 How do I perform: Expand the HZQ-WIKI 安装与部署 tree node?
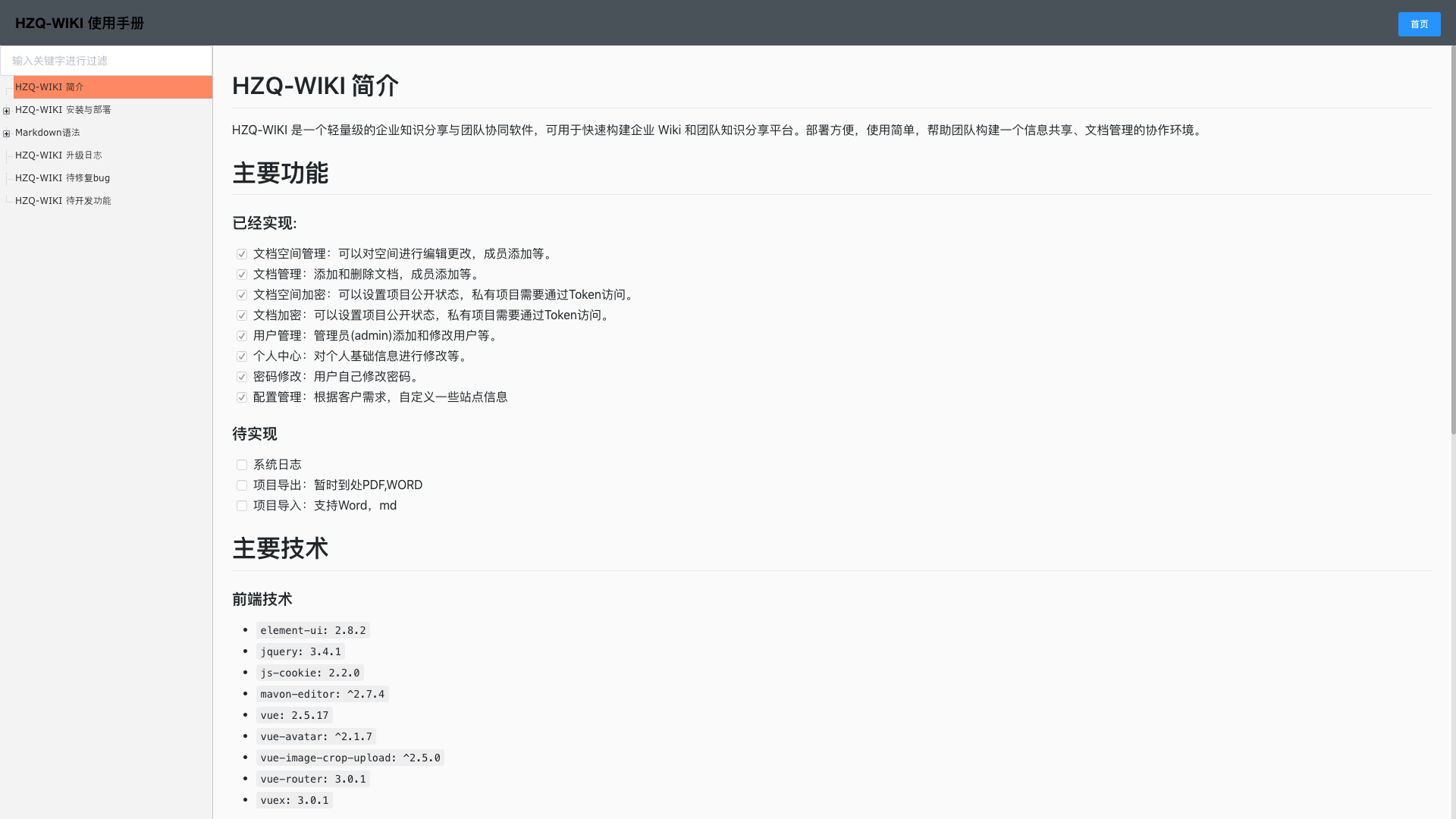[7, 111]
